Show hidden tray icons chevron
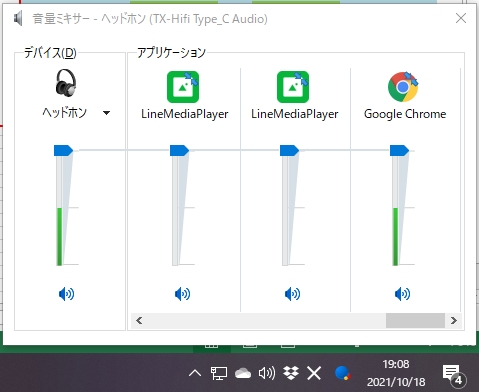This screenshot has width=479, height=392. [x=195, y=373]
